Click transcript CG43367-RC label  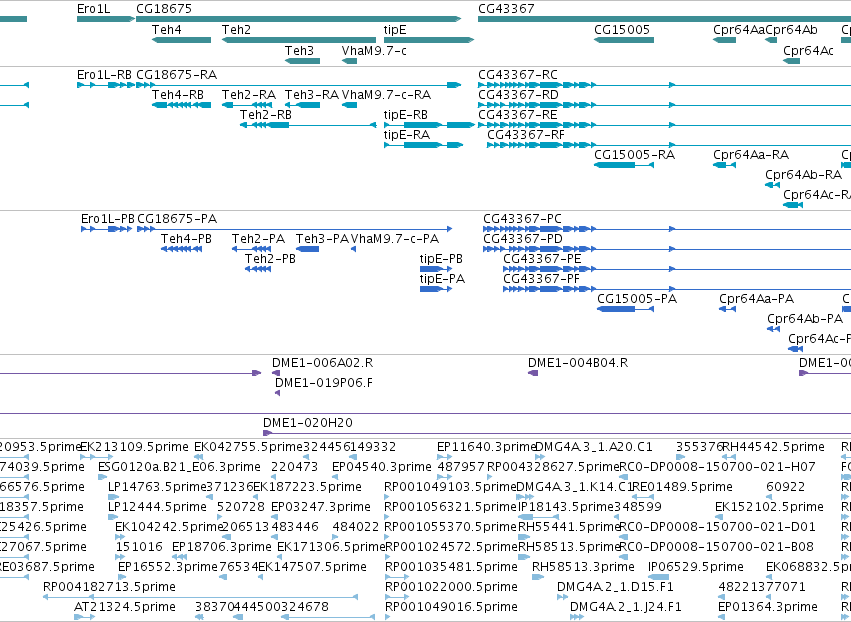coord(518,75)
